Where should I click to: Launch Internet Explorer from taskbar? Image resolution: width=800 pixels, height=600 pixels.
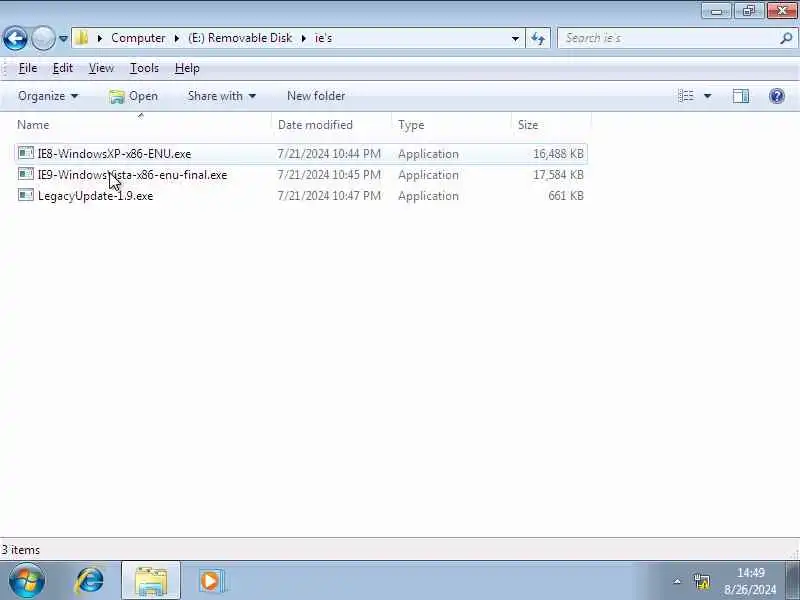[90, 581]
